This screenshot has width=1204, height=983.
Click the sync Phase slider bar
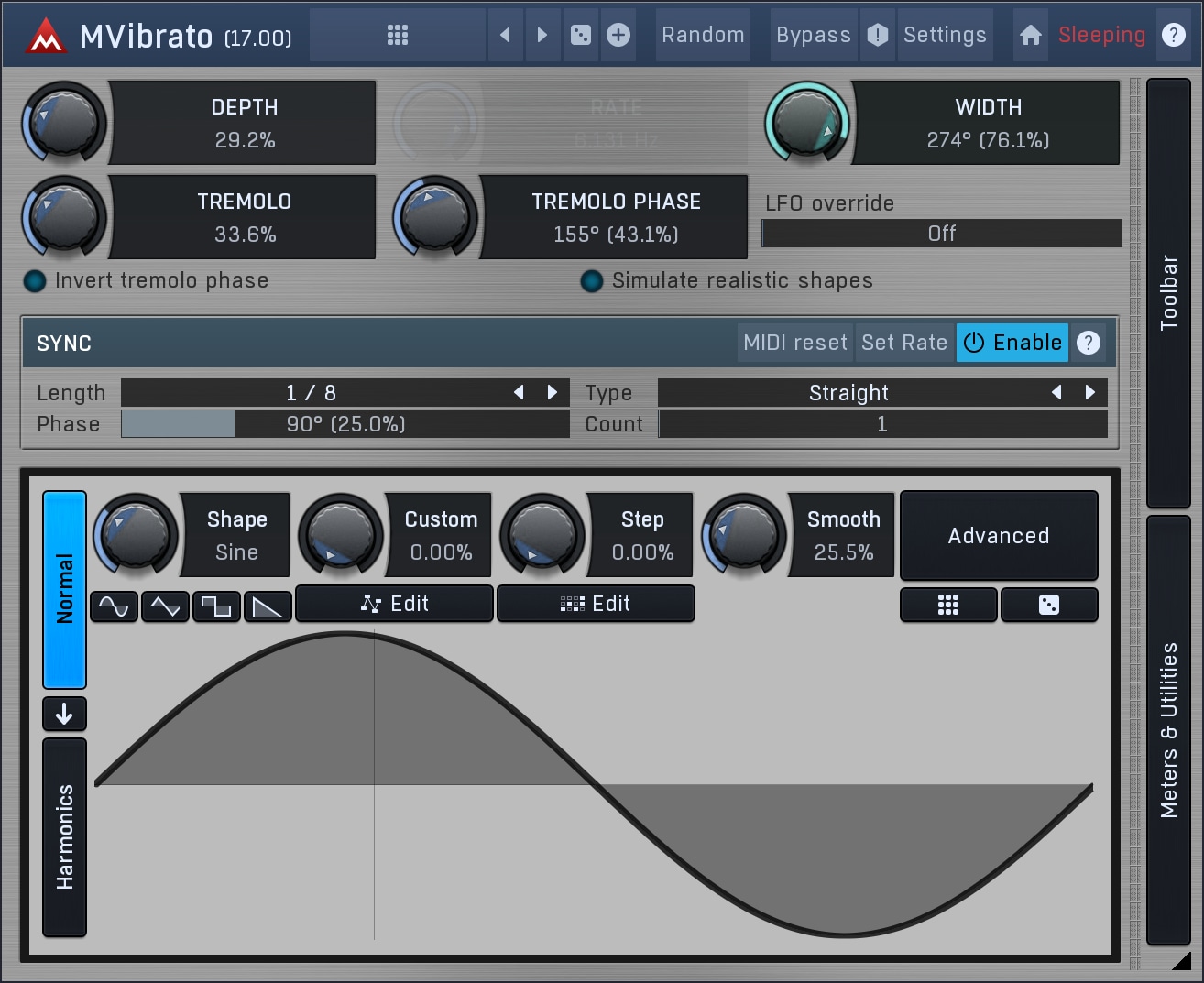pyautogui.click(x=345, y=424)
